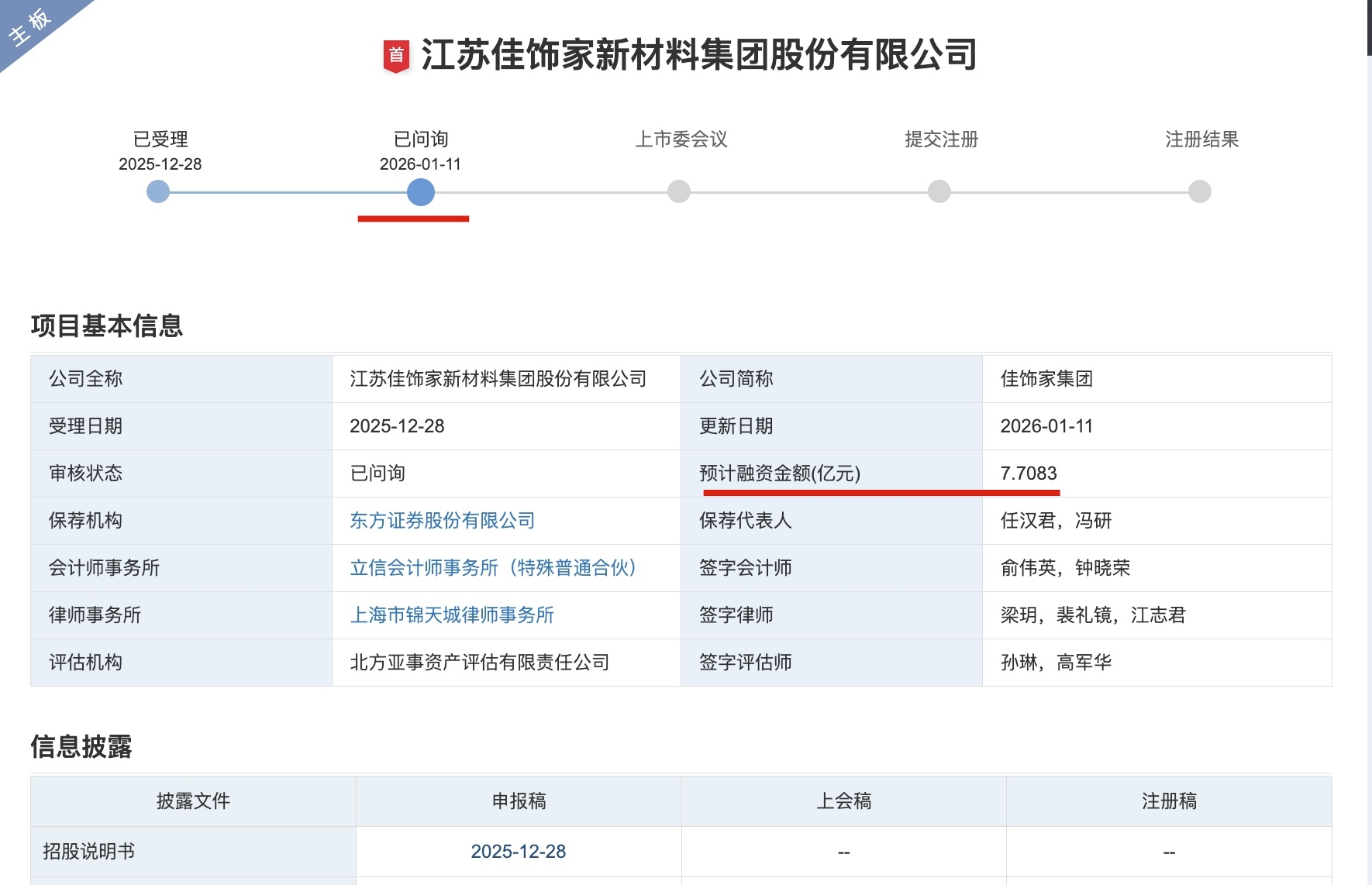Click the 7.7083 financing amount value
This screenshot has height=885, width=1372.
1029,473
